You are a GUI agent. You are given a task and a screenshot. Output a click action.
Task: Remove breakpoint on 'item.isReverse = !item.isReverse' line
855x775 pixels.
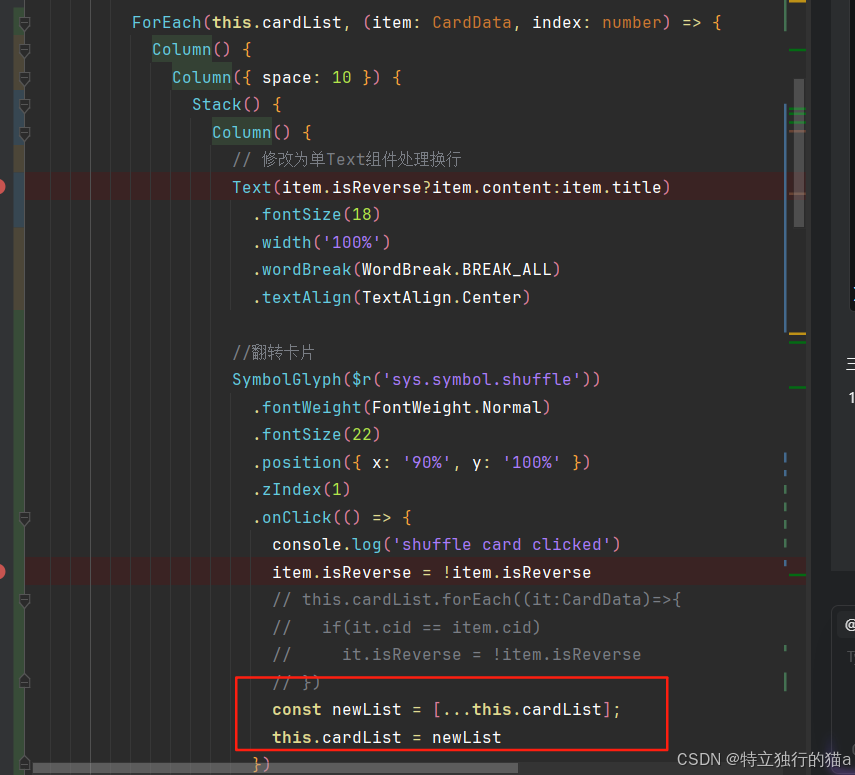pos(2,572)
